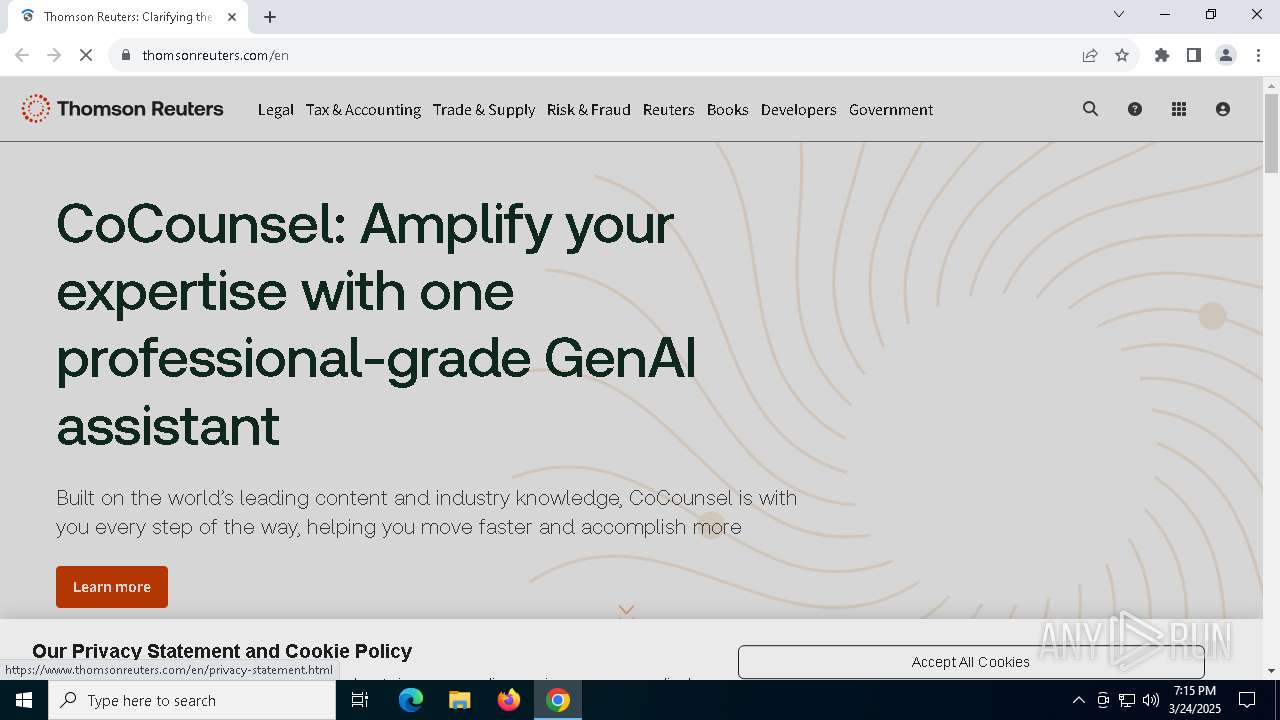The width and height of the screenshot is (1280, 720).
Task: Click the Windows taskbar search box
Action: (x=192, y=700)
